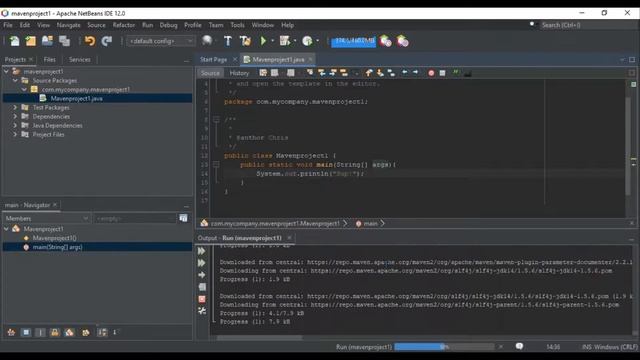Viewport: 640px width, 360px height.
Task: Run the project with green play icon
Action: tap(263, 41)
